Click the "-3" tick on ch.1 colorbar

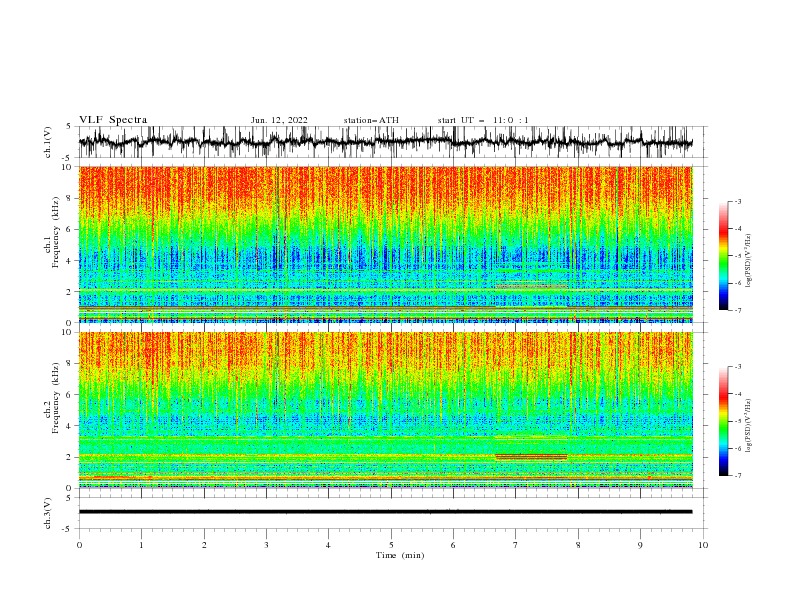[737, 201]
